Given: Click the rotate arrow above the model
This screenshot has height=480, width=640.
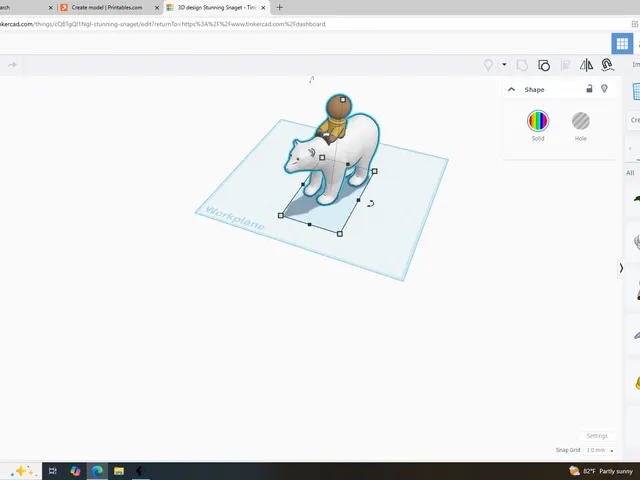Looking at the screenshot, I should coord(311,80).
